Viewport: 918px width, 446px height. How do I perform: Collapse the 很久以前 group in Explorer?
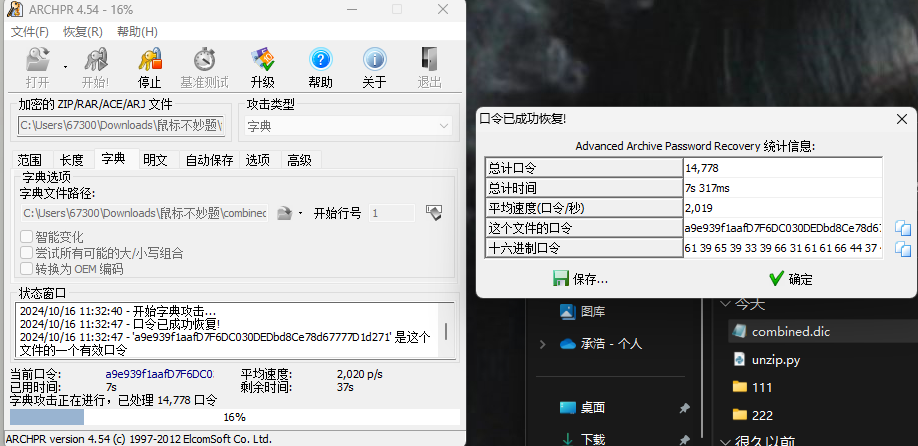point(725,442)
